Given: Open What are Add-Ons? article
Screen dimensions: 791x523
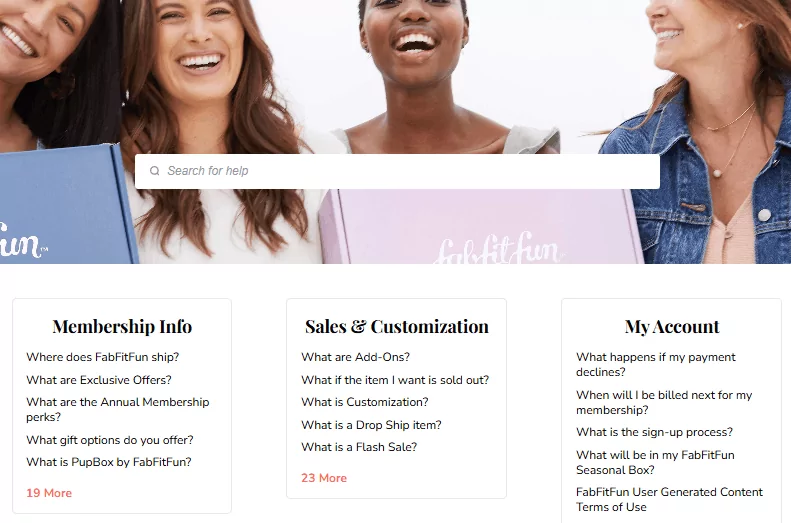Looking at the screenshot, I should 355,357.
